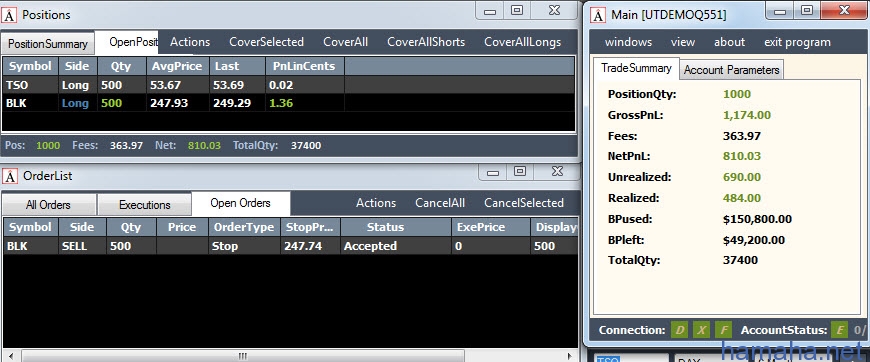Switch to the PositionSummary tab

point(48,43)
